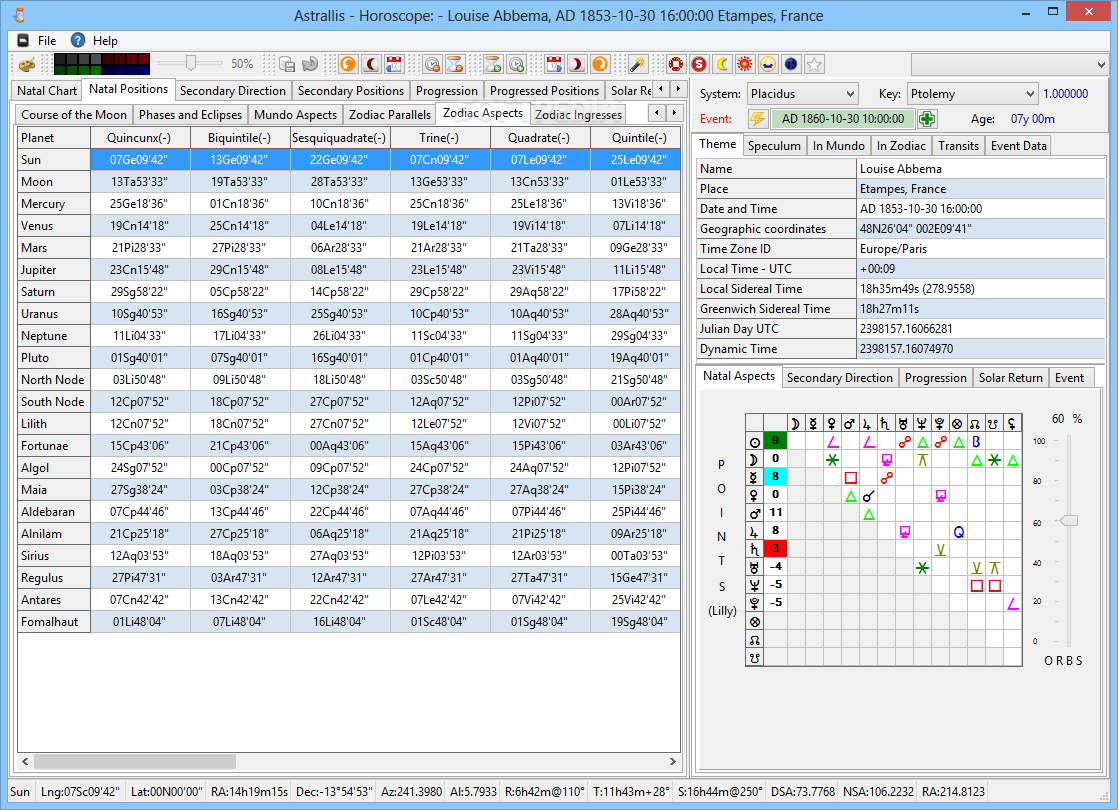This screenshot has height=810, width=1118.
Task: Click the red circle S icon
Action: [x=699, y=65]
